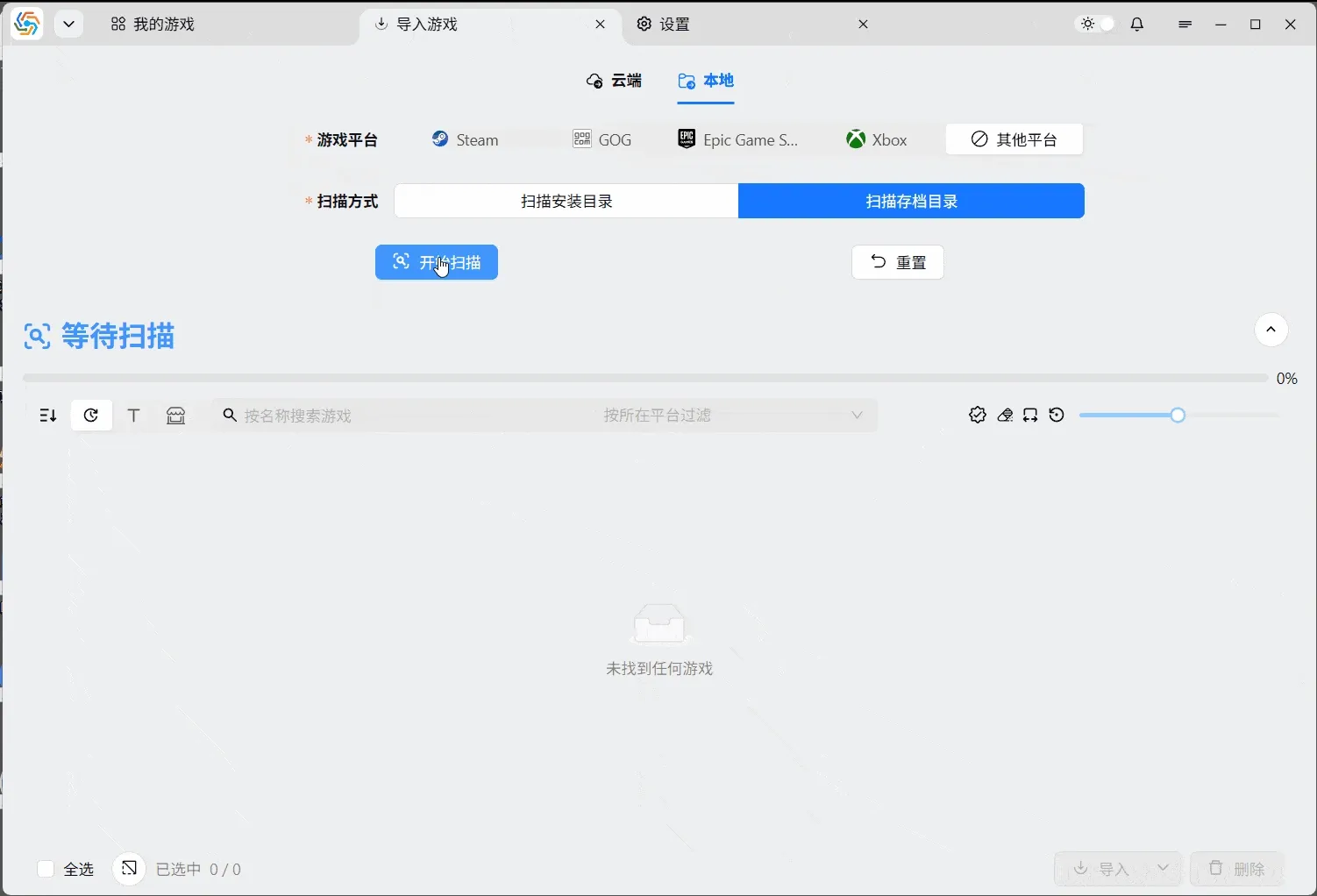Toggle light/dark theme switch
The height and width of the screenshot is (896, 1317).
(x=1093, y=24)
